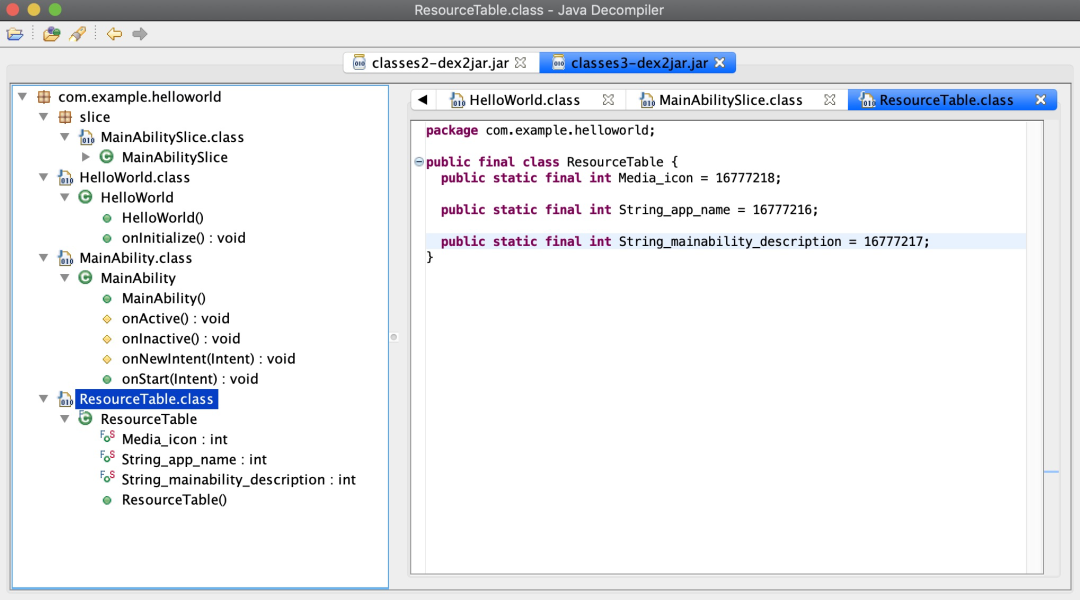The image size is (1080, 600).
Task: Click the HelloWorld class icon in tree
Action: pyautogui.click(x=86, y=197)
